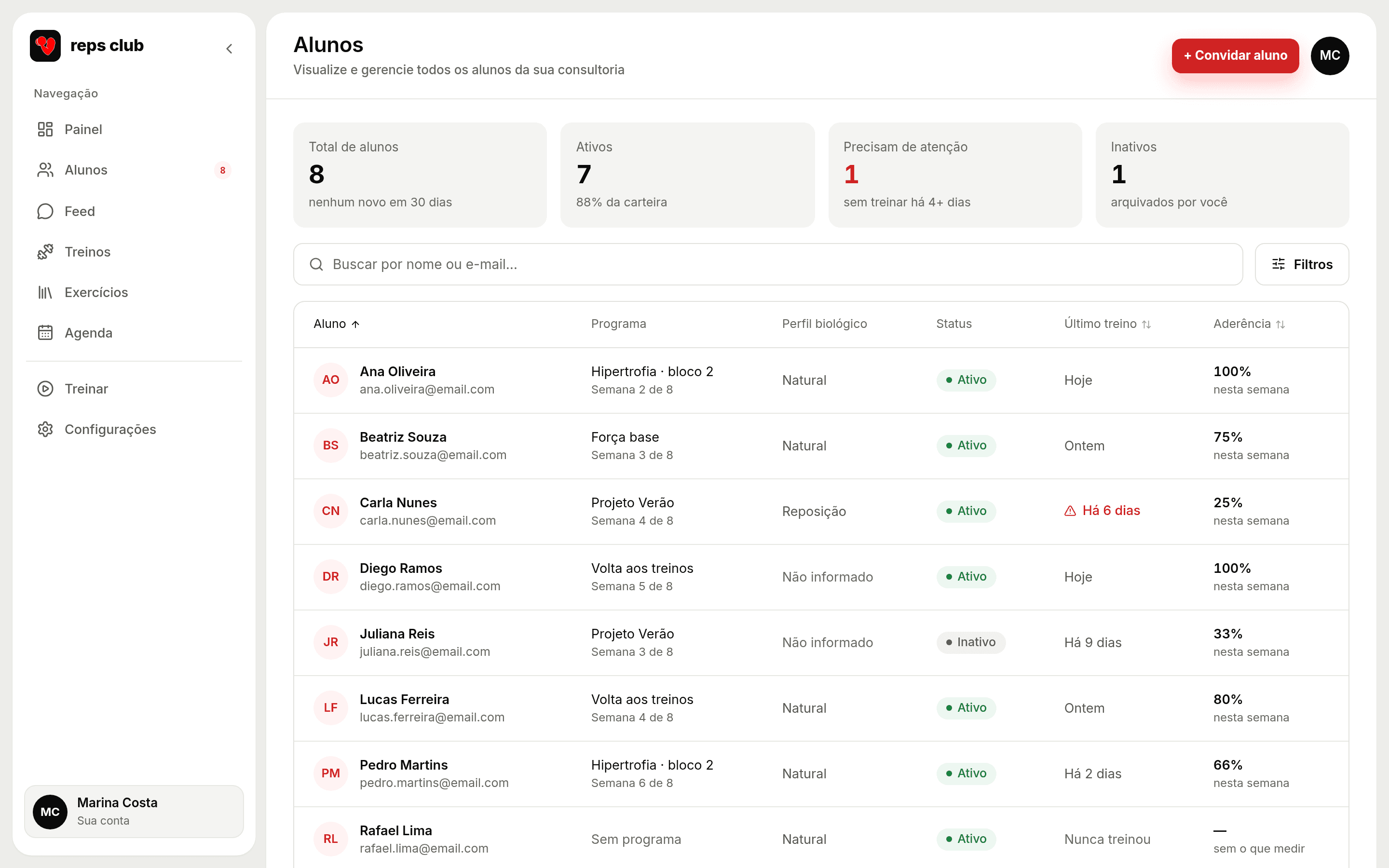The image size is (1389, 868).
Task: Click the reps club heart logo
Action: click(45, 45)
